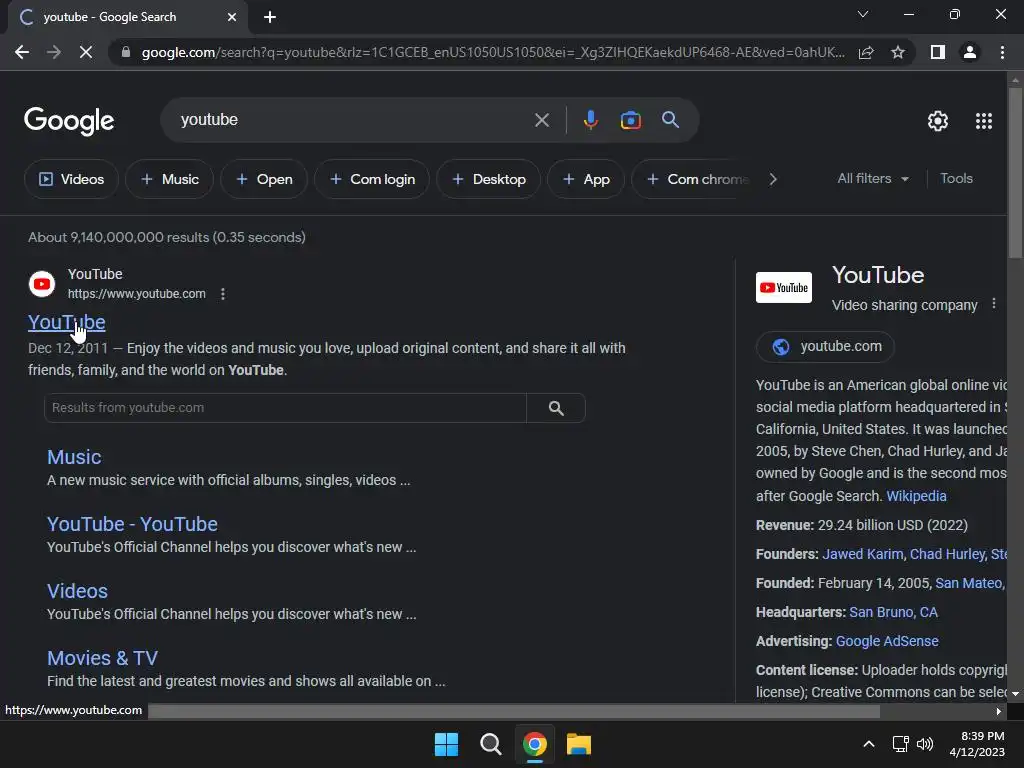Open the Jawed Karim founder link
Image resolution: width=1024 pixels, height=768 pixels.
862,554
